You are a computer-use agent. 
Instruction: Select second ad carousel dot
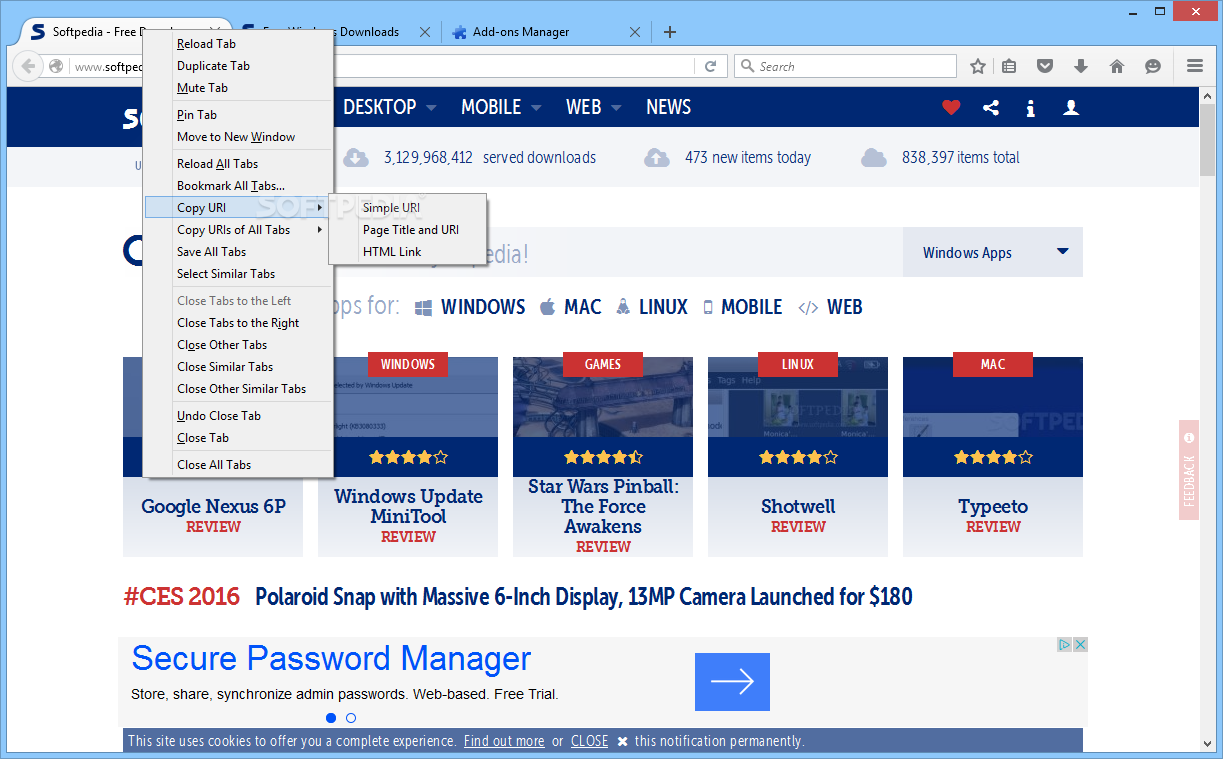[351, 718]
